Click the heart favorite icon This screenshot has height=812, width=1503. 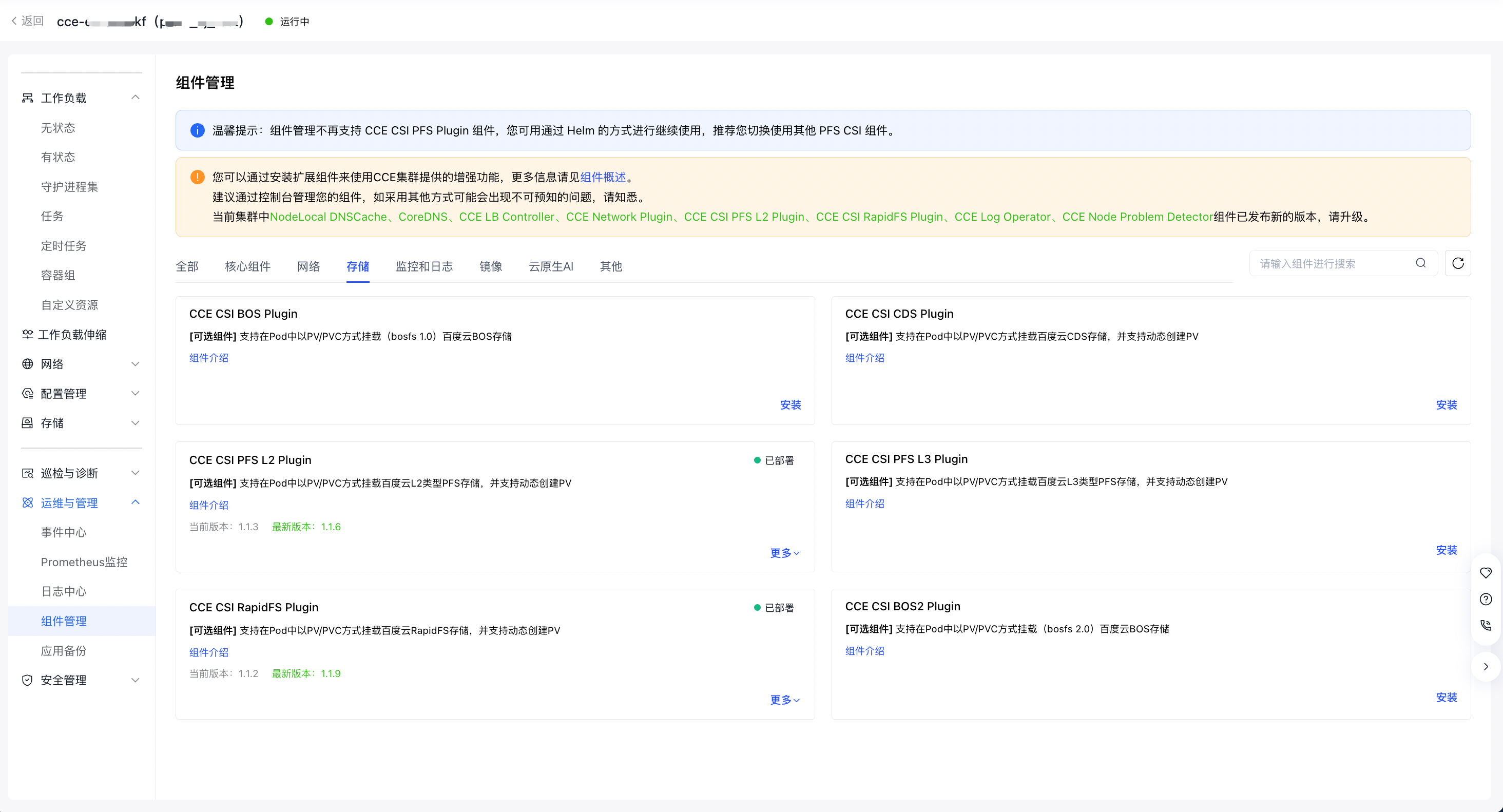1486,573
